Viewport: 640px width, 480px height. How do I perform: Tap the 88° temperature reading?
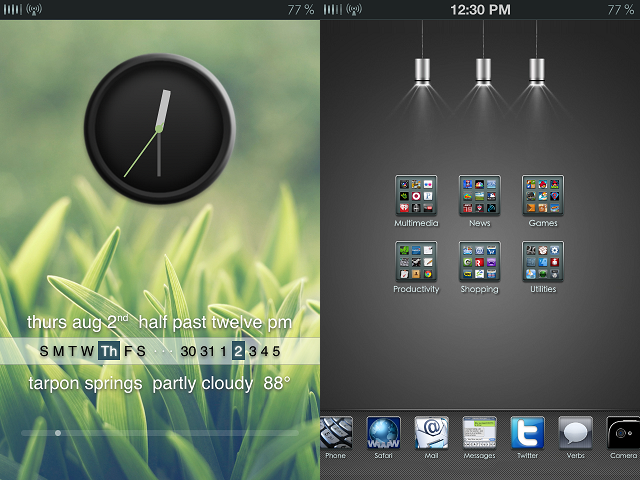point(276,383)
